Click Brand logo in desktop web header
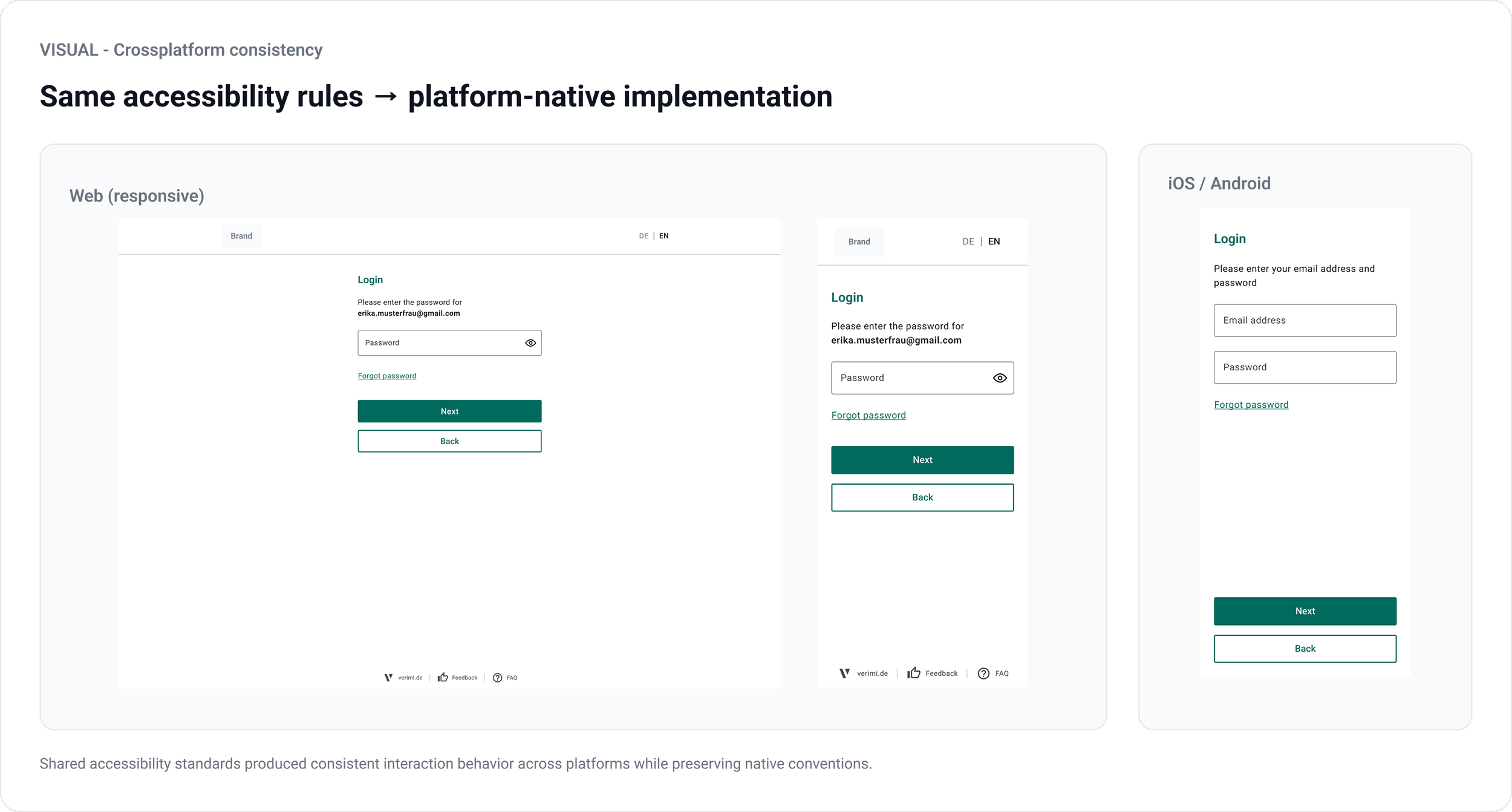This screenshot has width=1512, height=812. coord(241,236)
